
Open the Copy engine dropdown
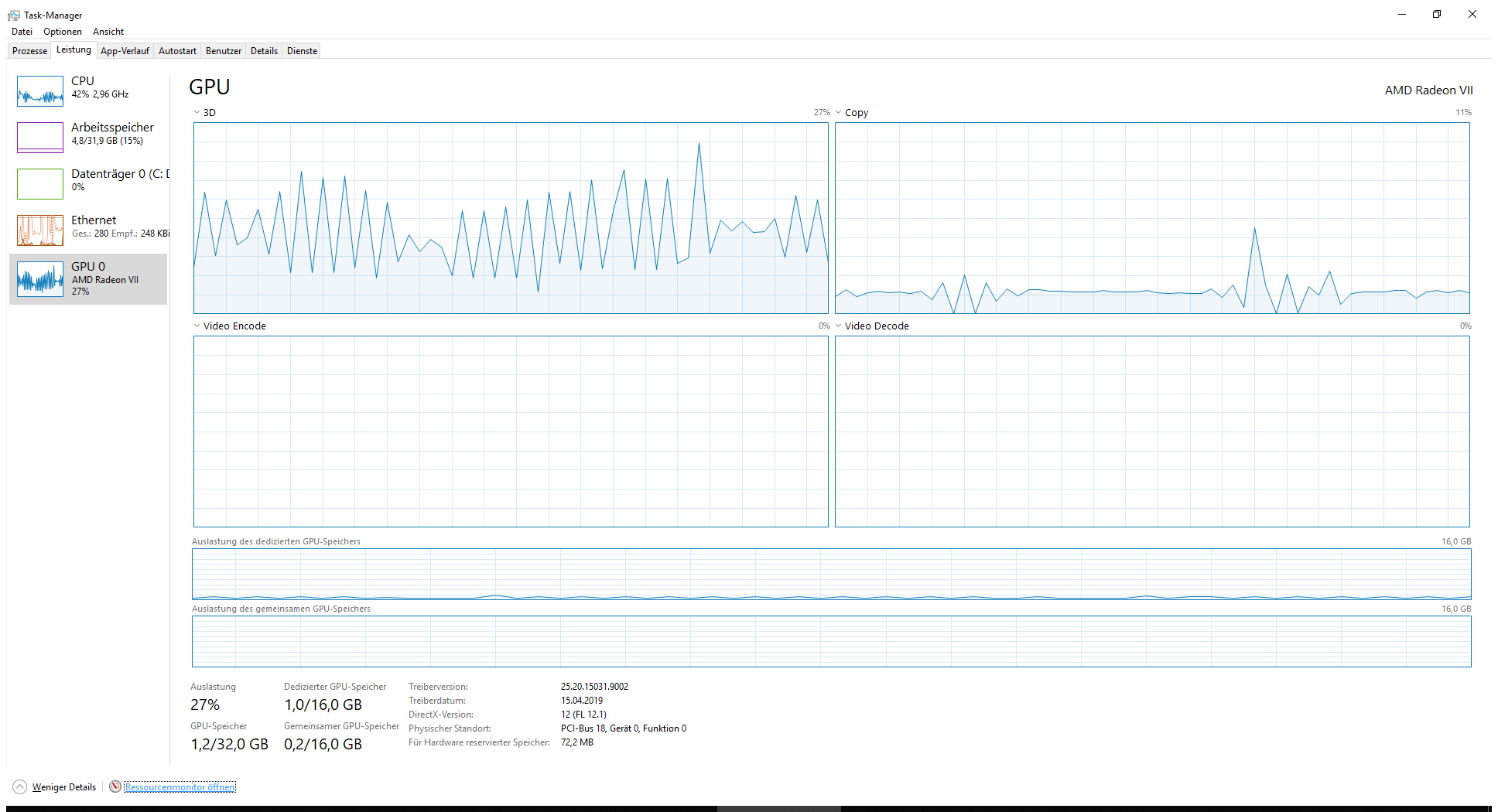[x=839, y=112]
